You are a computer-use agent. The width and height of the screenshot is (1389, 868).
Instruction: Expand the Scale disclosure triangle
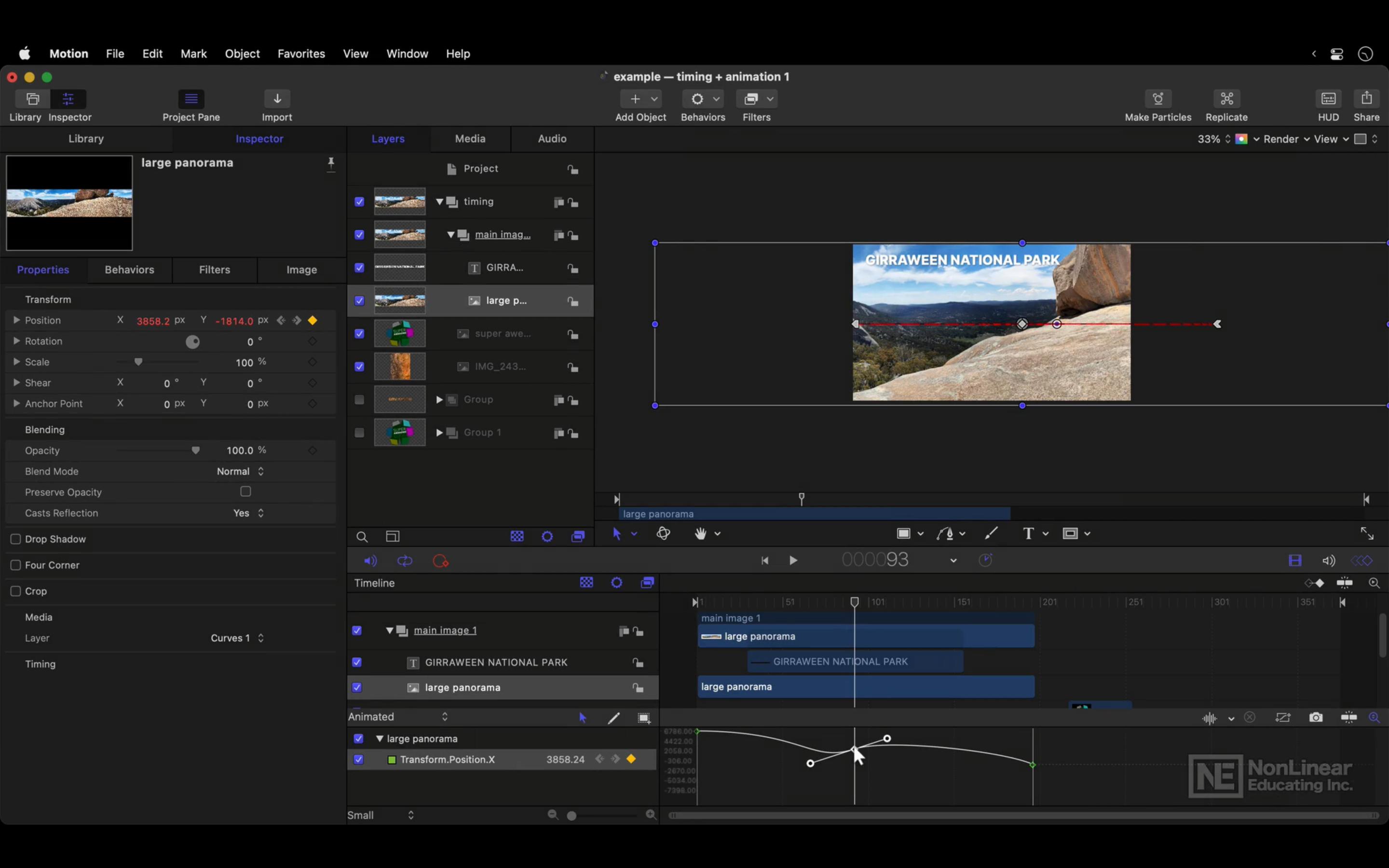tap(16, 362)
